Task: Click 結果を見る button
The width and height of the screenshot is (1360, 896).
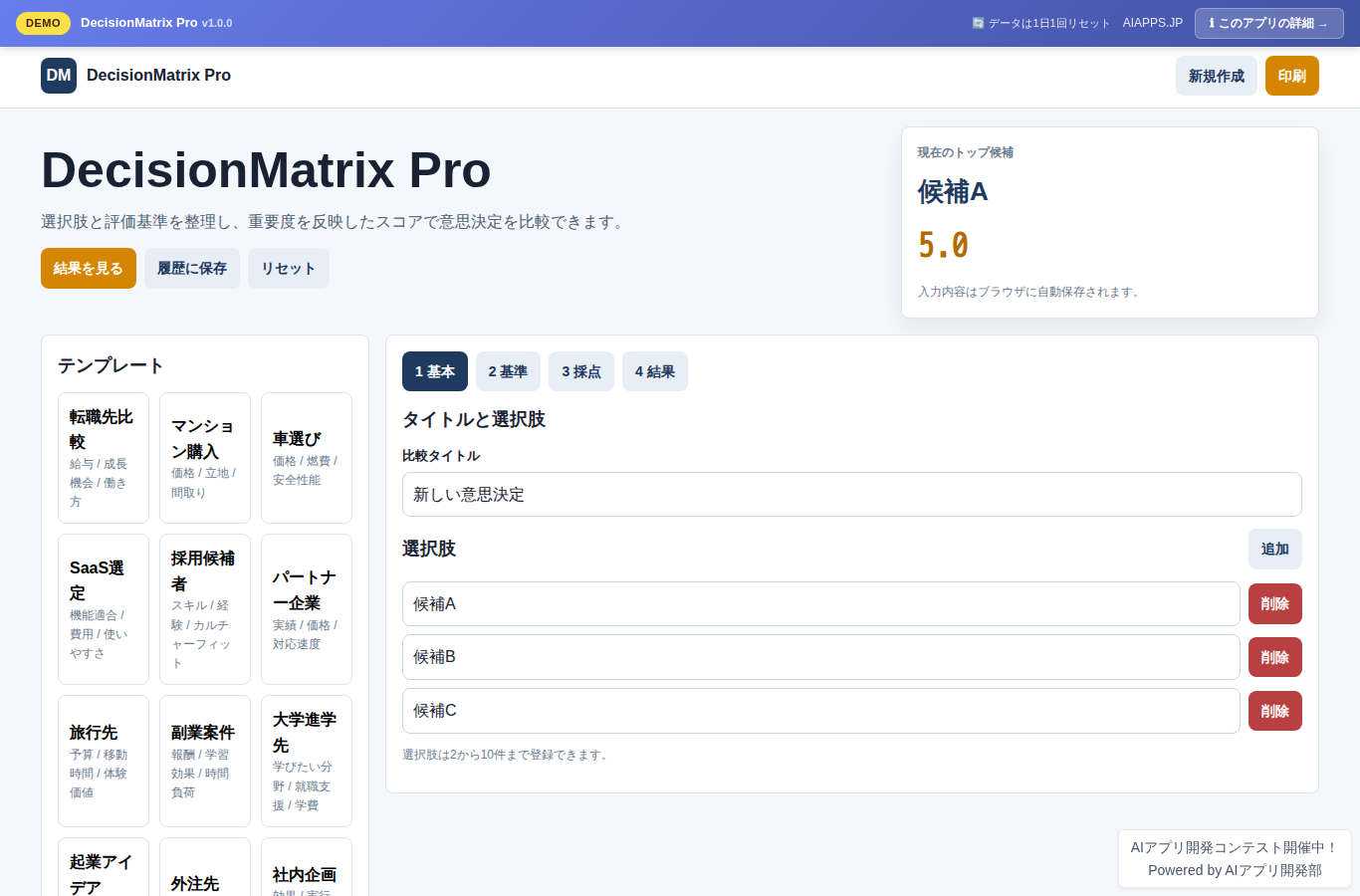Action: coord(89,269)
